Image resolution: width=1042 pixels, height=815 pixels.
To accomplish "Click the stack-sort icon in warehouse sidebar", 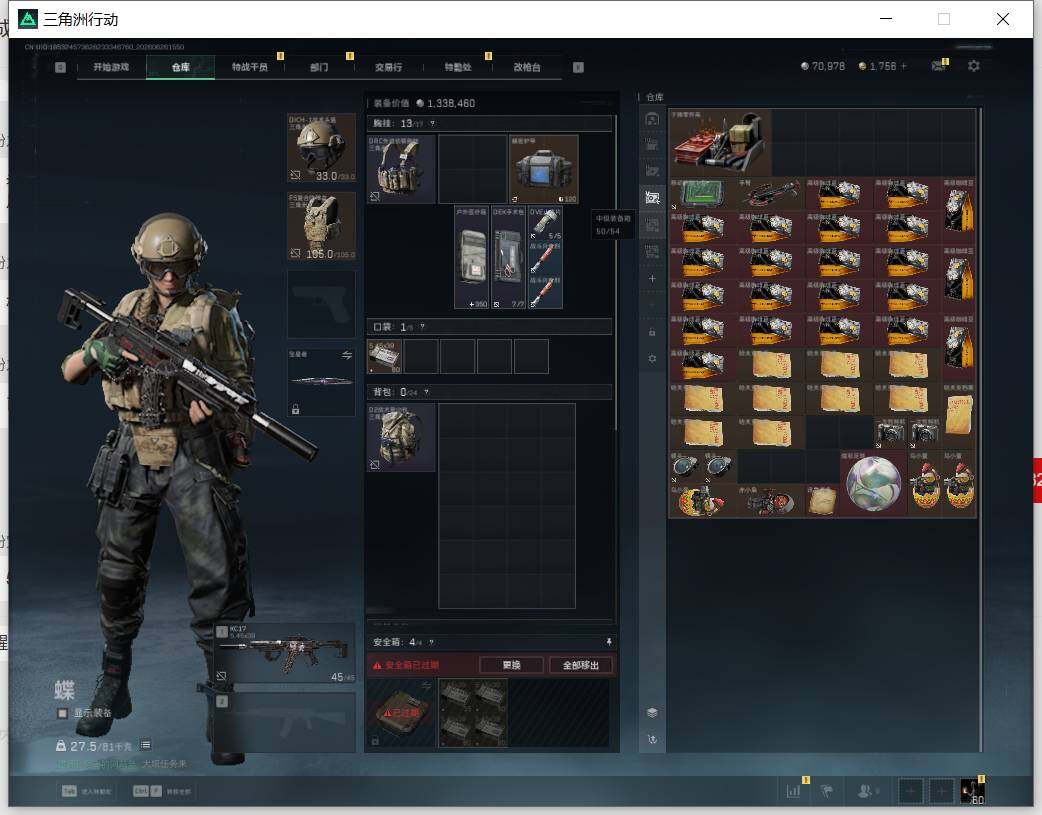I will coord(652,712).
